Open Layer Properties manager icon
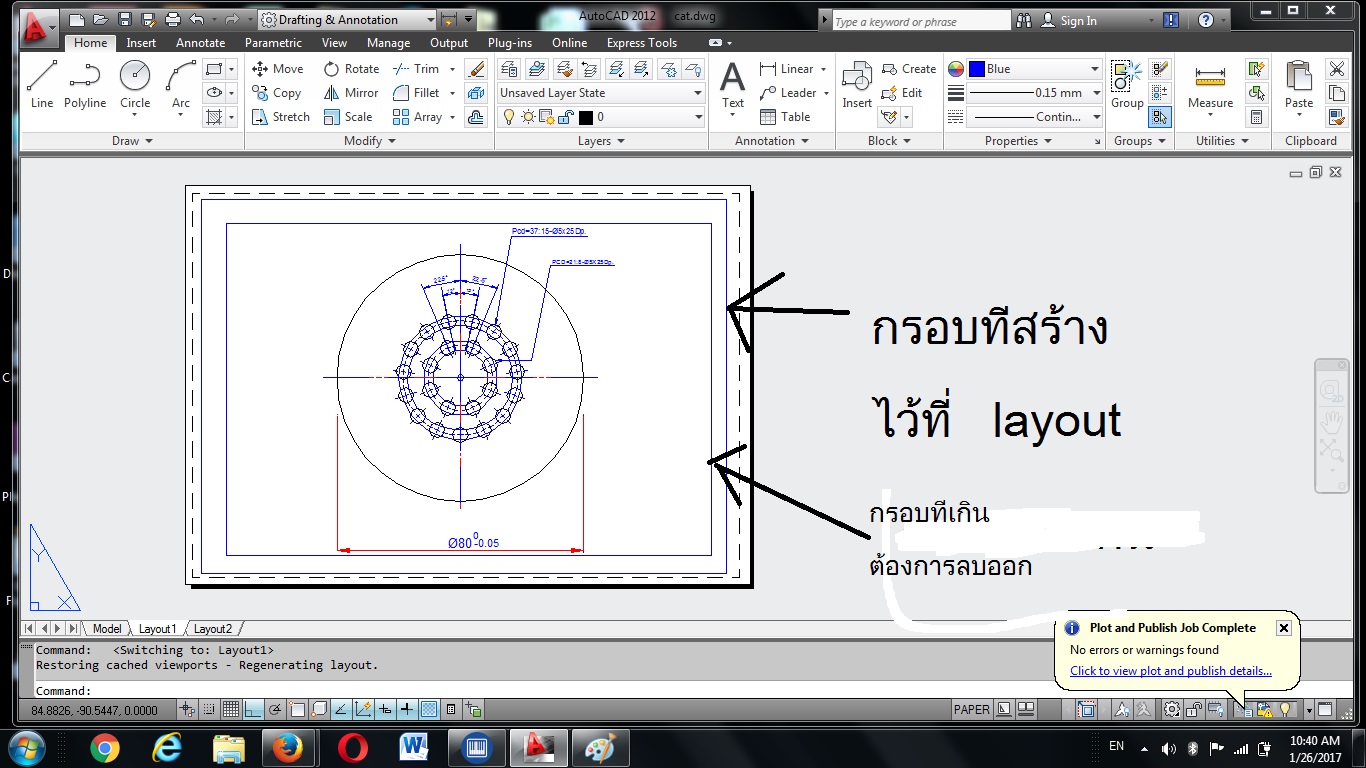This screenshot has width=1366, height=768. 509,69
